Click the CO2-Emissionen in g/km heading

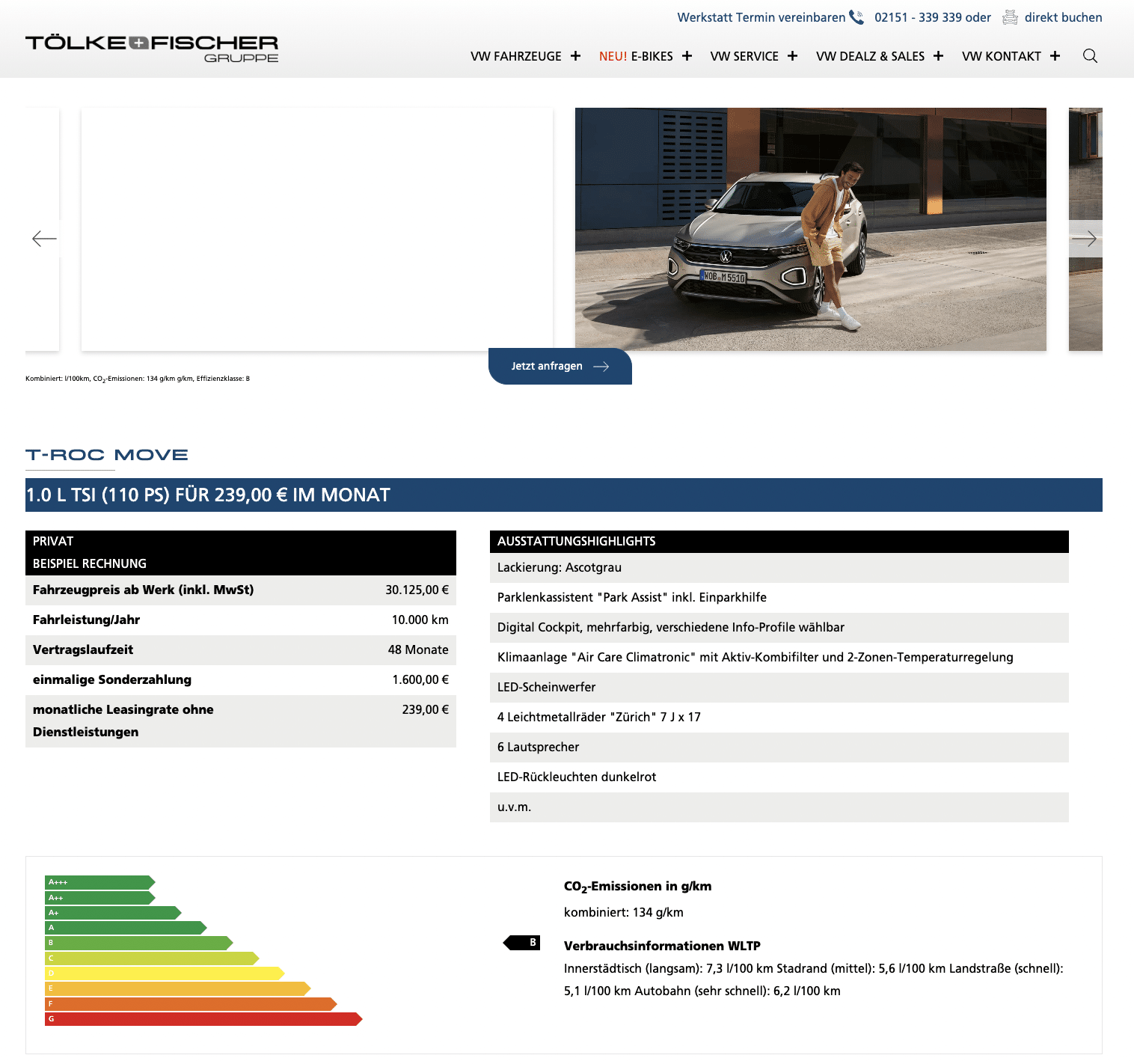pos(637,887)
